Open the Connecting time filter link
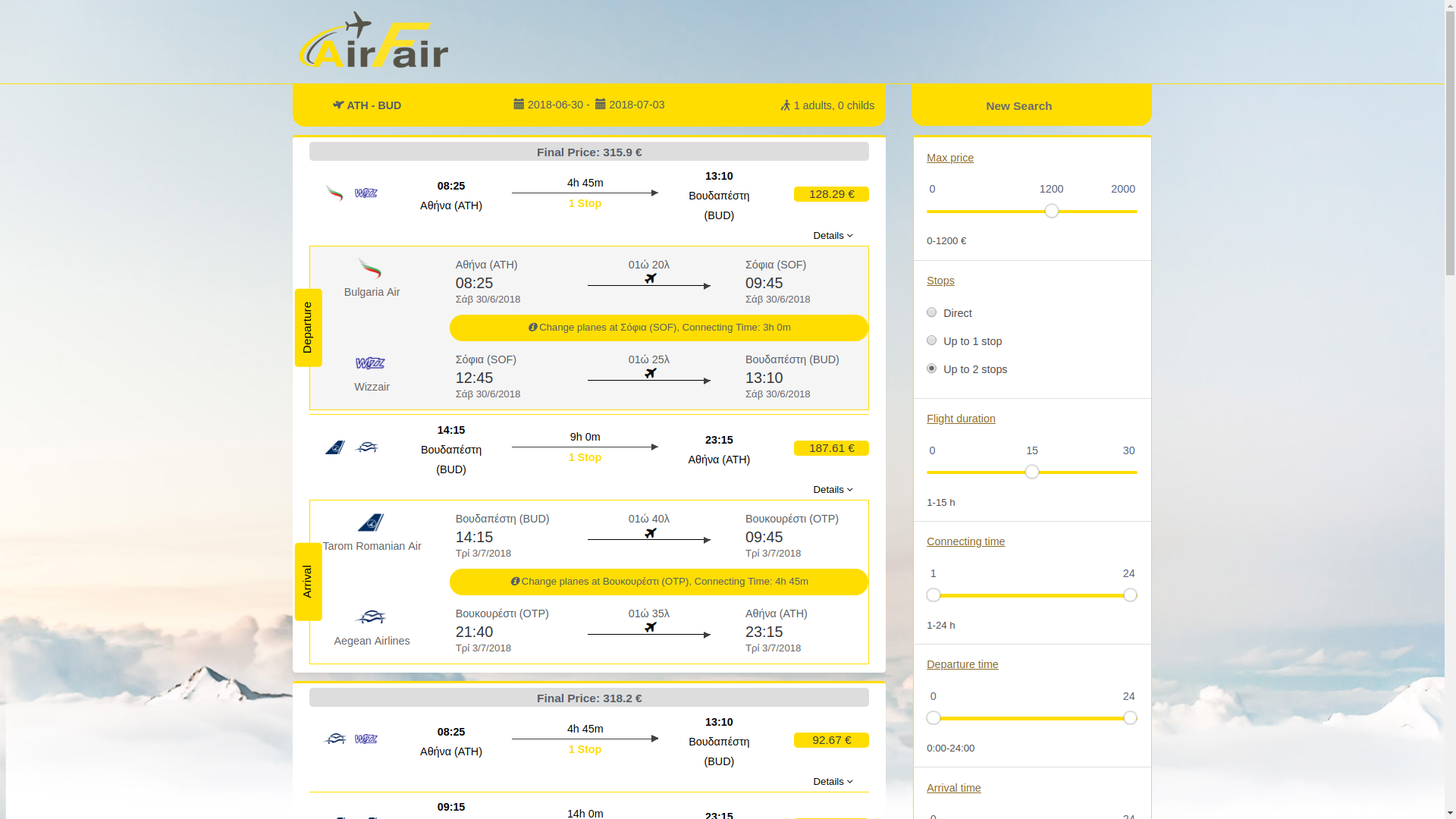This screenshot has width=1456, height=819. (965, 541)
